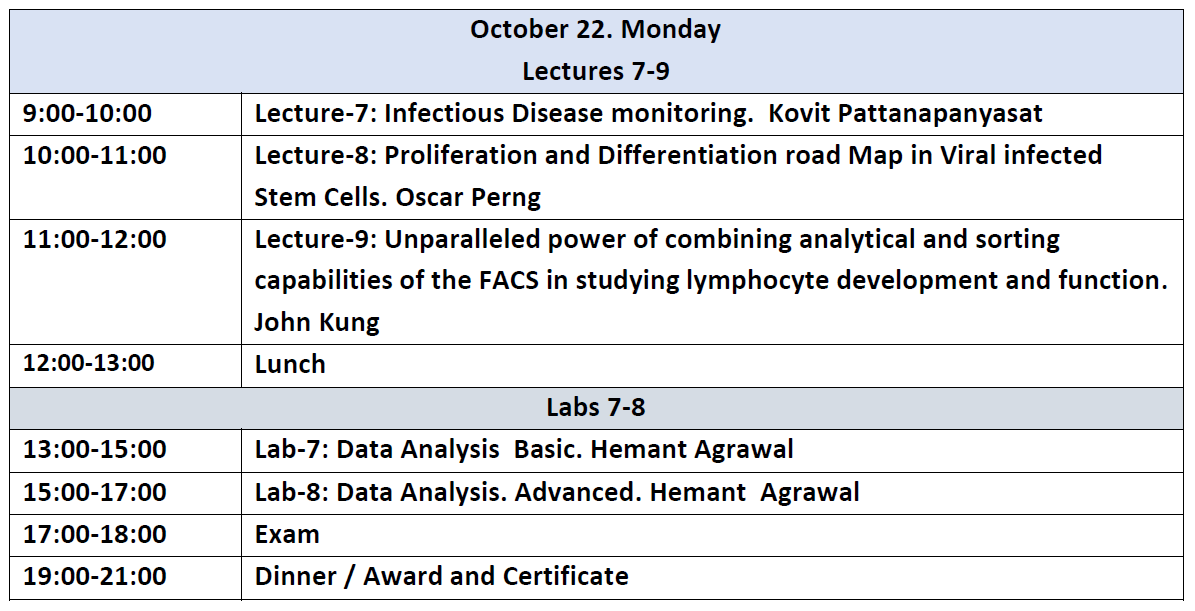Select Lab-7 Data Analysis Basic row
Viewport: 1195px width, 611px height.
(524, 450)
